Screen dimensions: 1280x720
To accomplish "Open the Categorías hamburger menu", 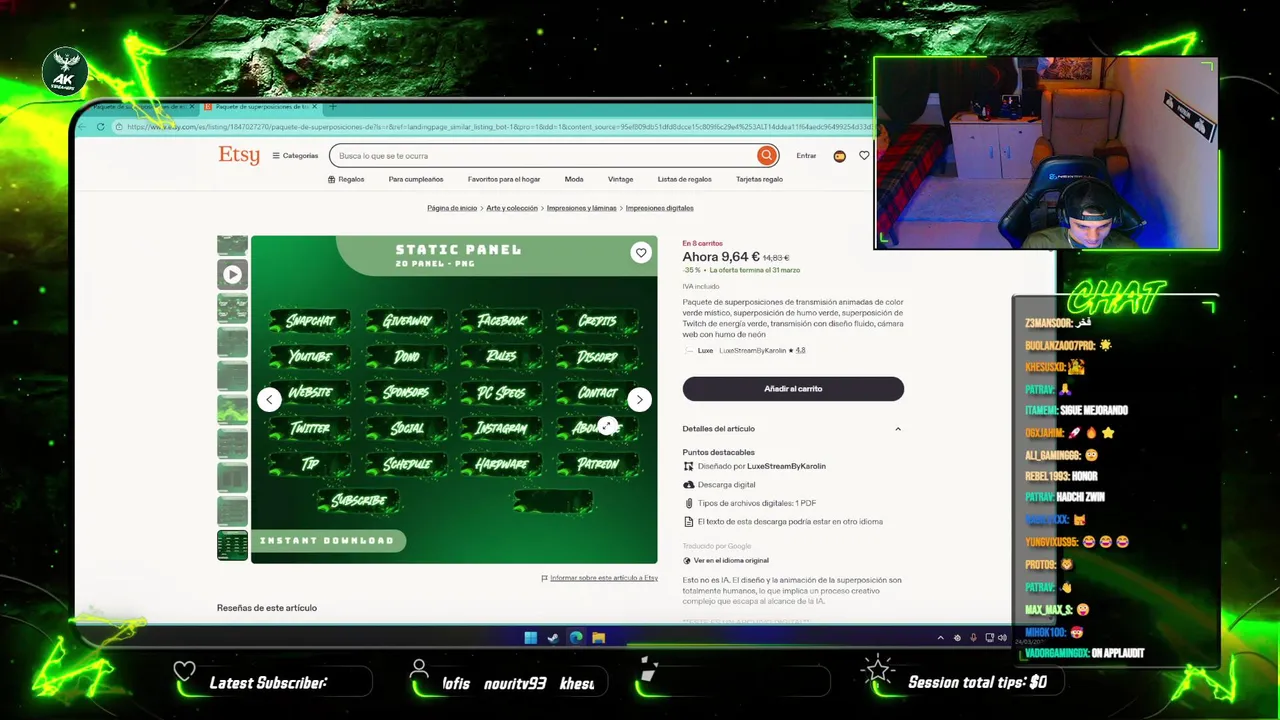I will click(x=296, y=156).
